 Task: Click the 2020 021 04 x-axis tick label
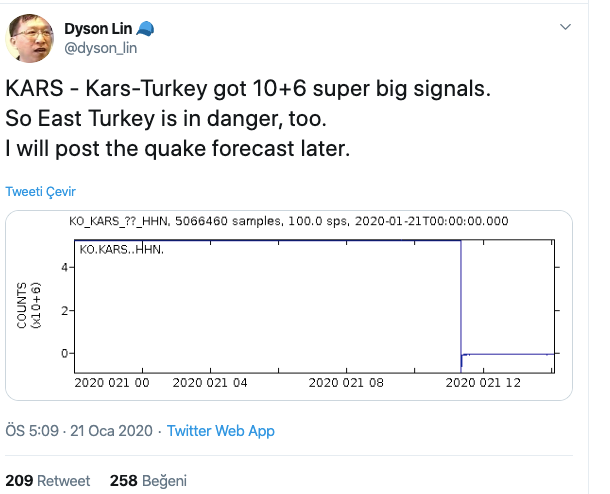pyautogui.click(x=209, y=382)
